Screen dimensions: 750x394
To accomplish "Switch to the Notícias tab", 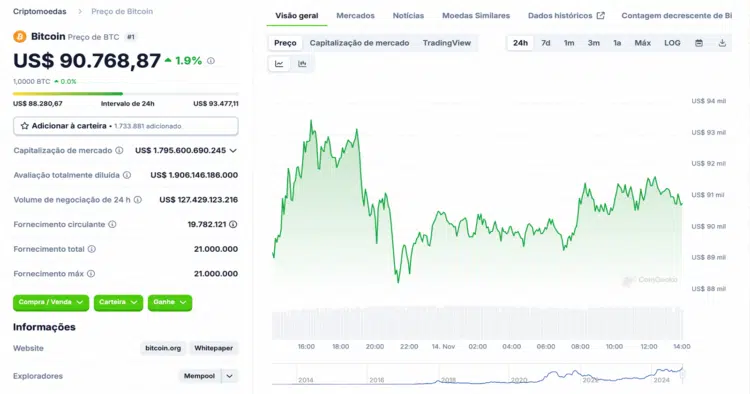I will tap(408, 16).
